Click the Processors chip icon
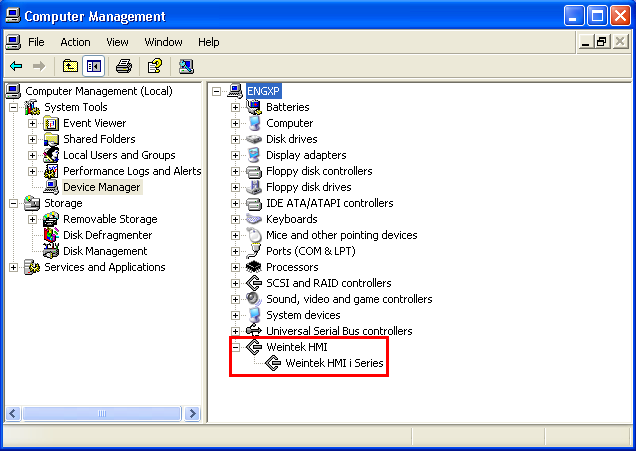Viewport: 636px width, 451px height. tap(254, 267)
